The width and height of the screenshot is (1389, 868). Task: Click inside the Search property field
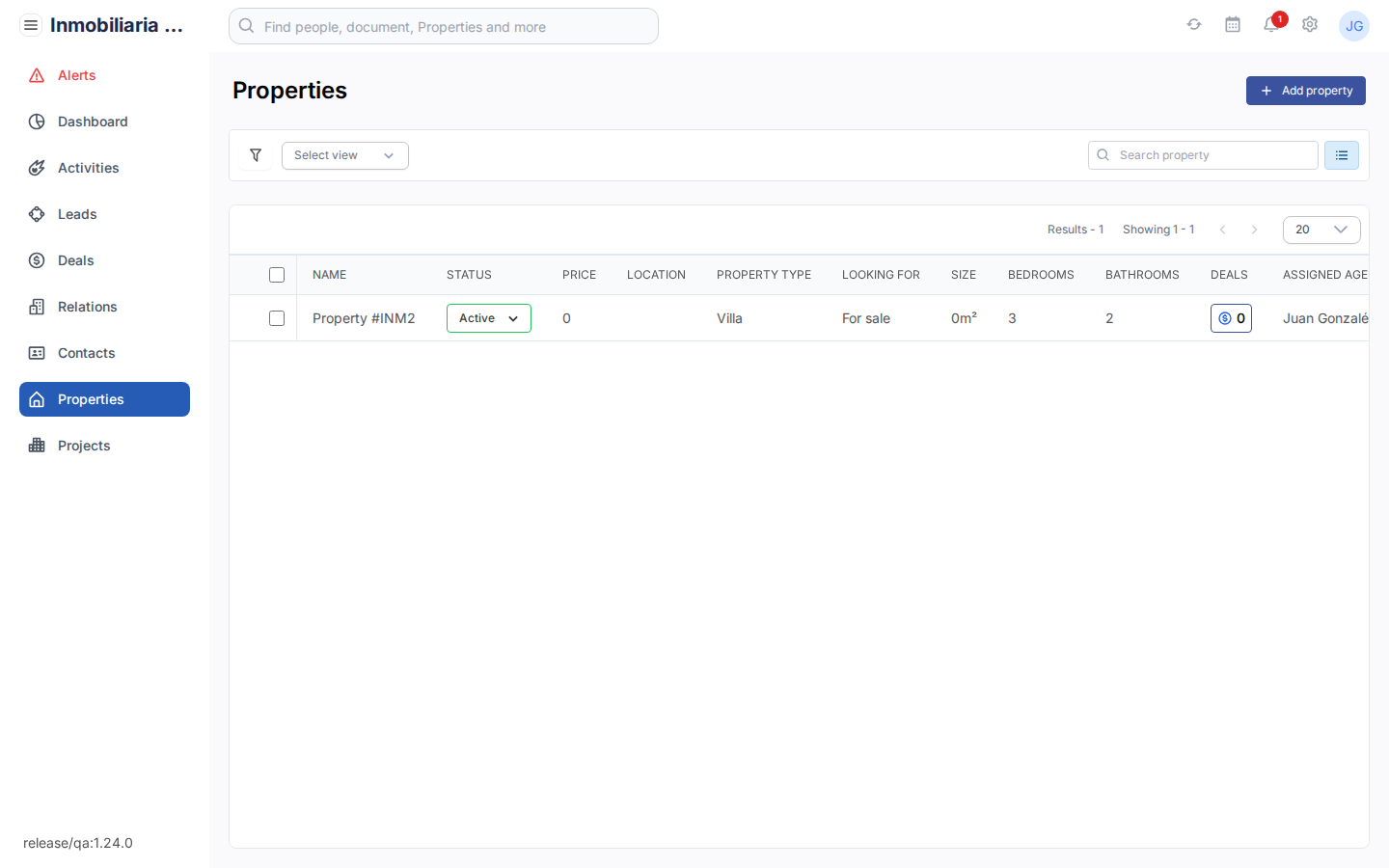click(x=1202, y=154)
